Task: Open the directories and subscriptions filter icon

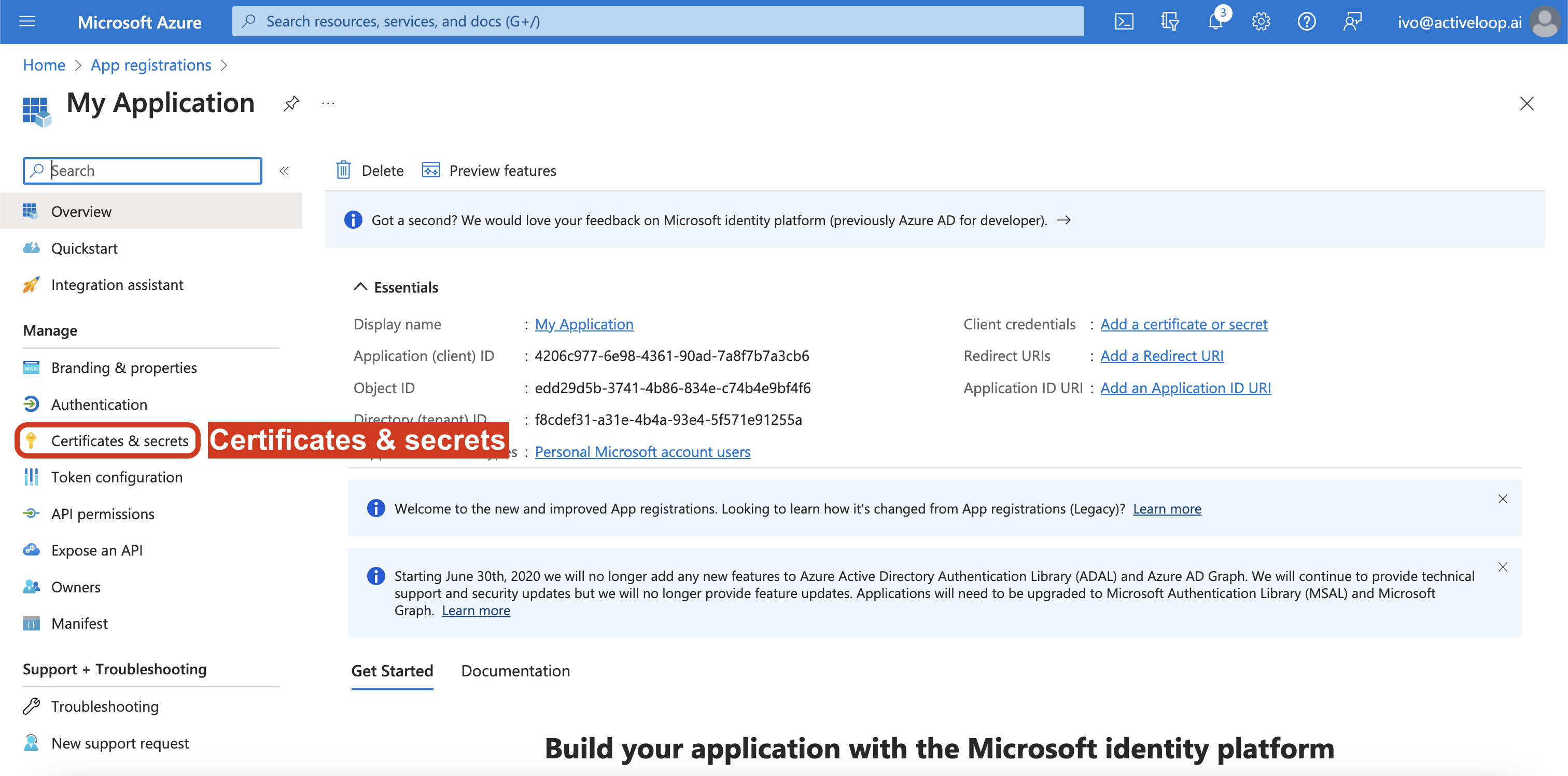Action: 1169,22
